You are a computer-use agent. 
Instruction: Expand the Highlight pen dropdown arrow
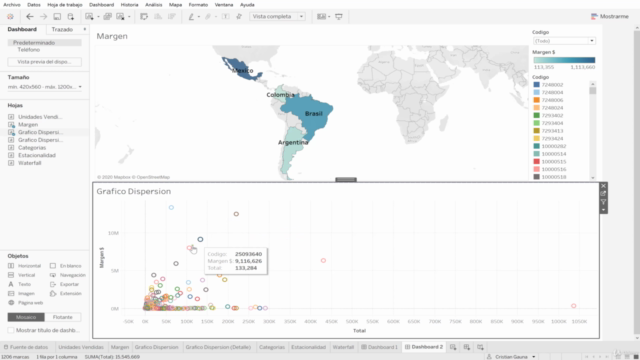pos(199,17)
